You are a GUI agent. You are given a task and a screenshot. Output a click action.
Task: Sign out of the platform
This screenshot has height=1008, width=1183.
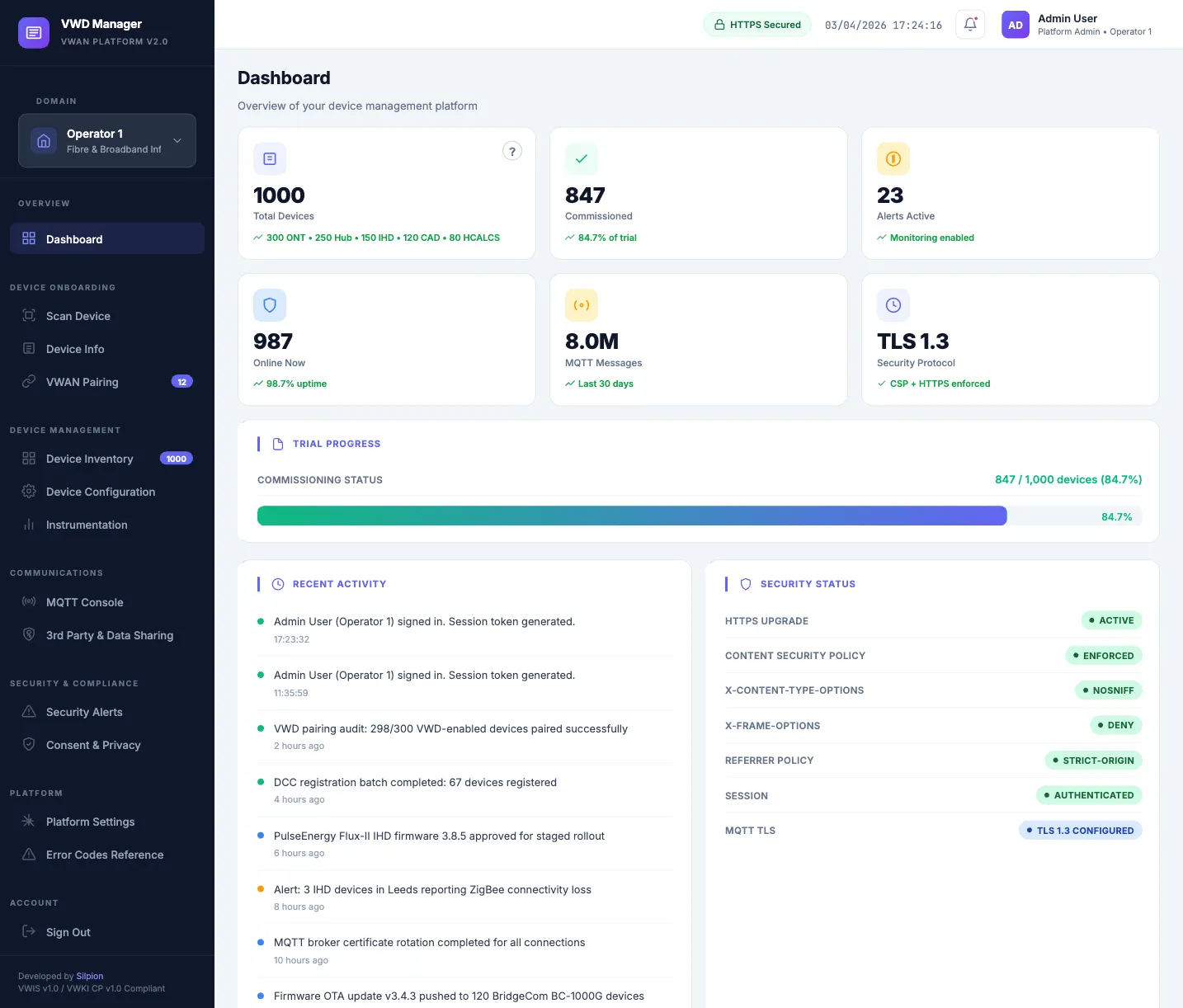(x=68, y=932)
